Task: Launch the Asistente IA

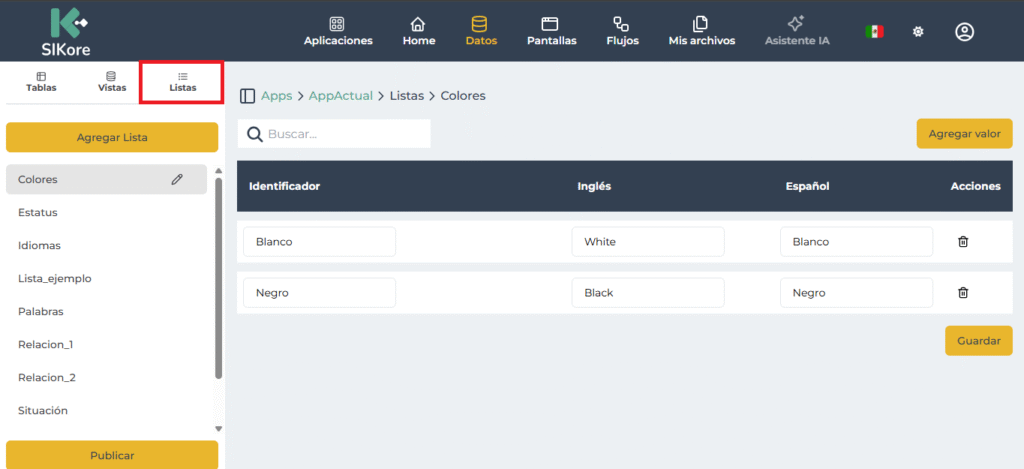Action: (796, 31)
